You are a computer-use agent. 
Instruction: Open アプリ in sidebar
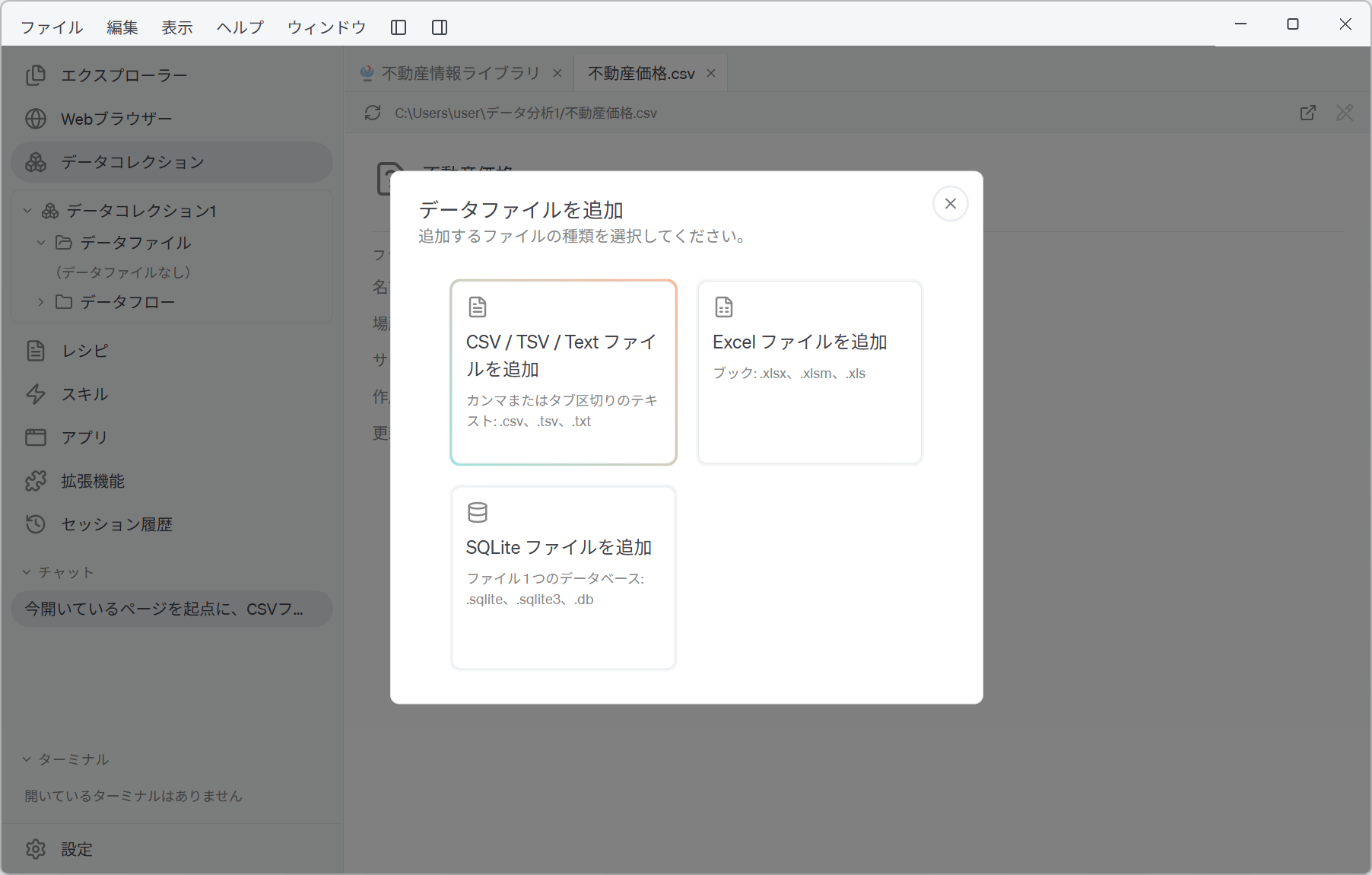172,437
